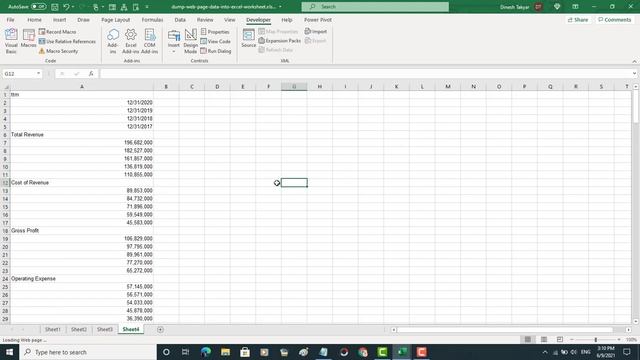This screenshot has width=640, height=360.
Task: Open the Undo history dropdown arrow
Action: click(x=73, y=7)
